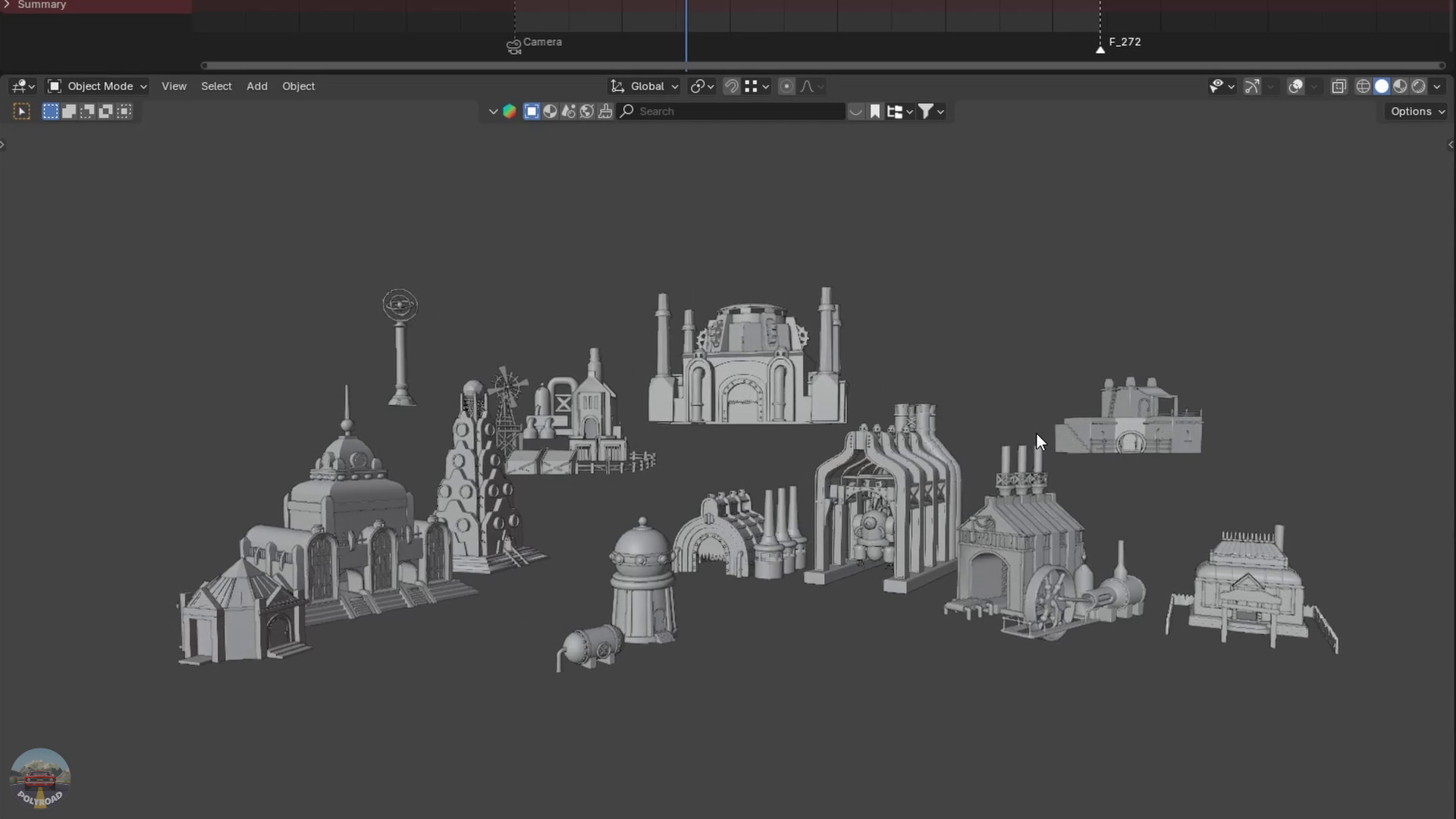1456x819 pixels.
Task: Open the funnel filter dropdown
Action: pyautogui.click(x=931, y=111)
